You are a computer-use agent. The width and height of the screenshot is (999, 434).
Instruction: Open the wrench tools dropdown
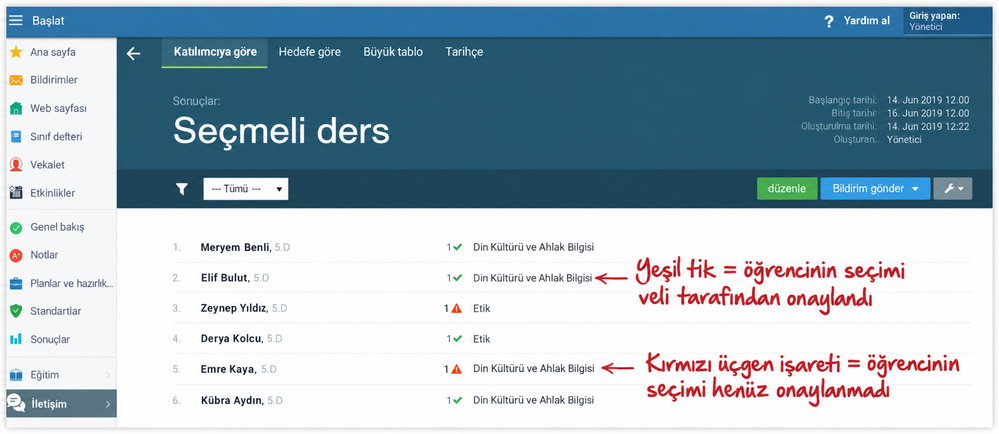952,189
